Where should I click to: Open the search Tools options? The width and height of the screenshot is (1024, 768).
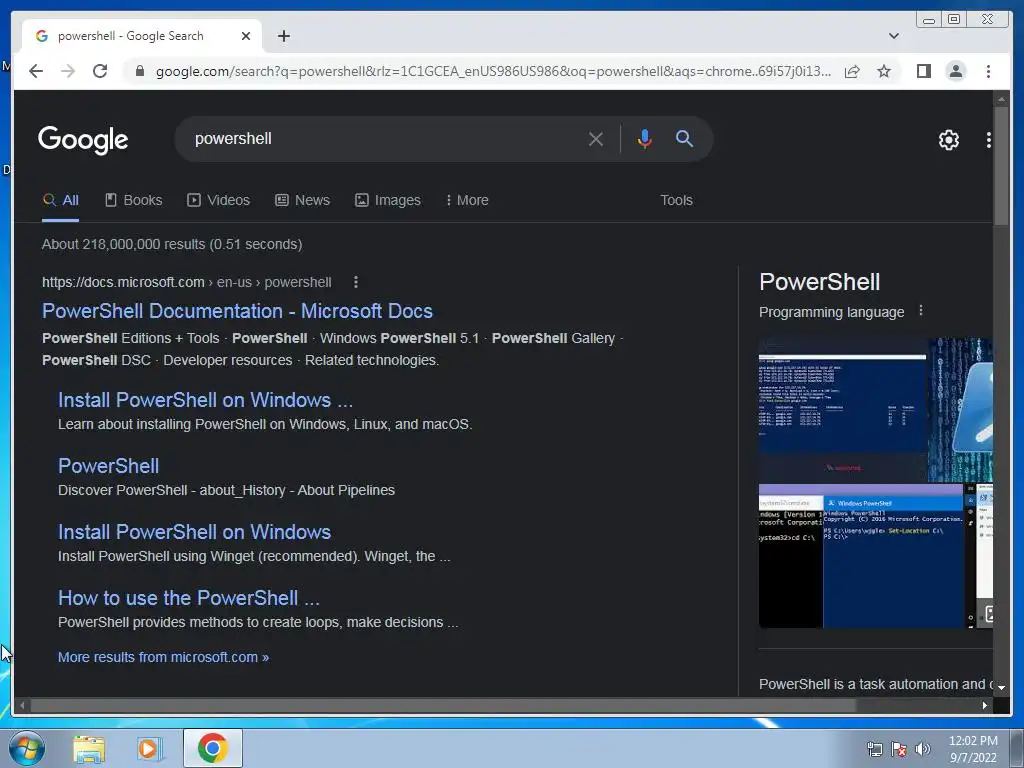676,200
